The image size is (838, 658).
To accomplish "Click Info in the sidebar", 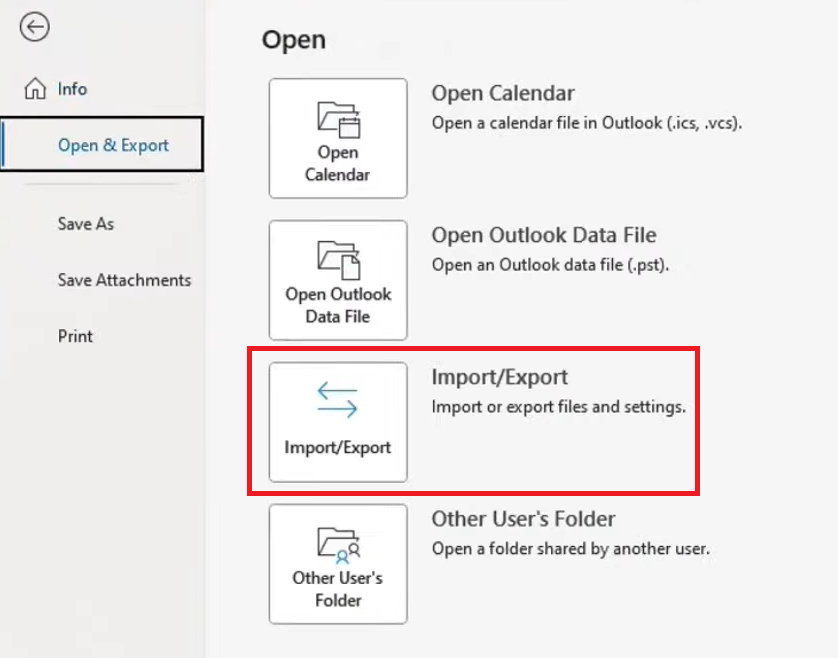I will pos(72,88).
